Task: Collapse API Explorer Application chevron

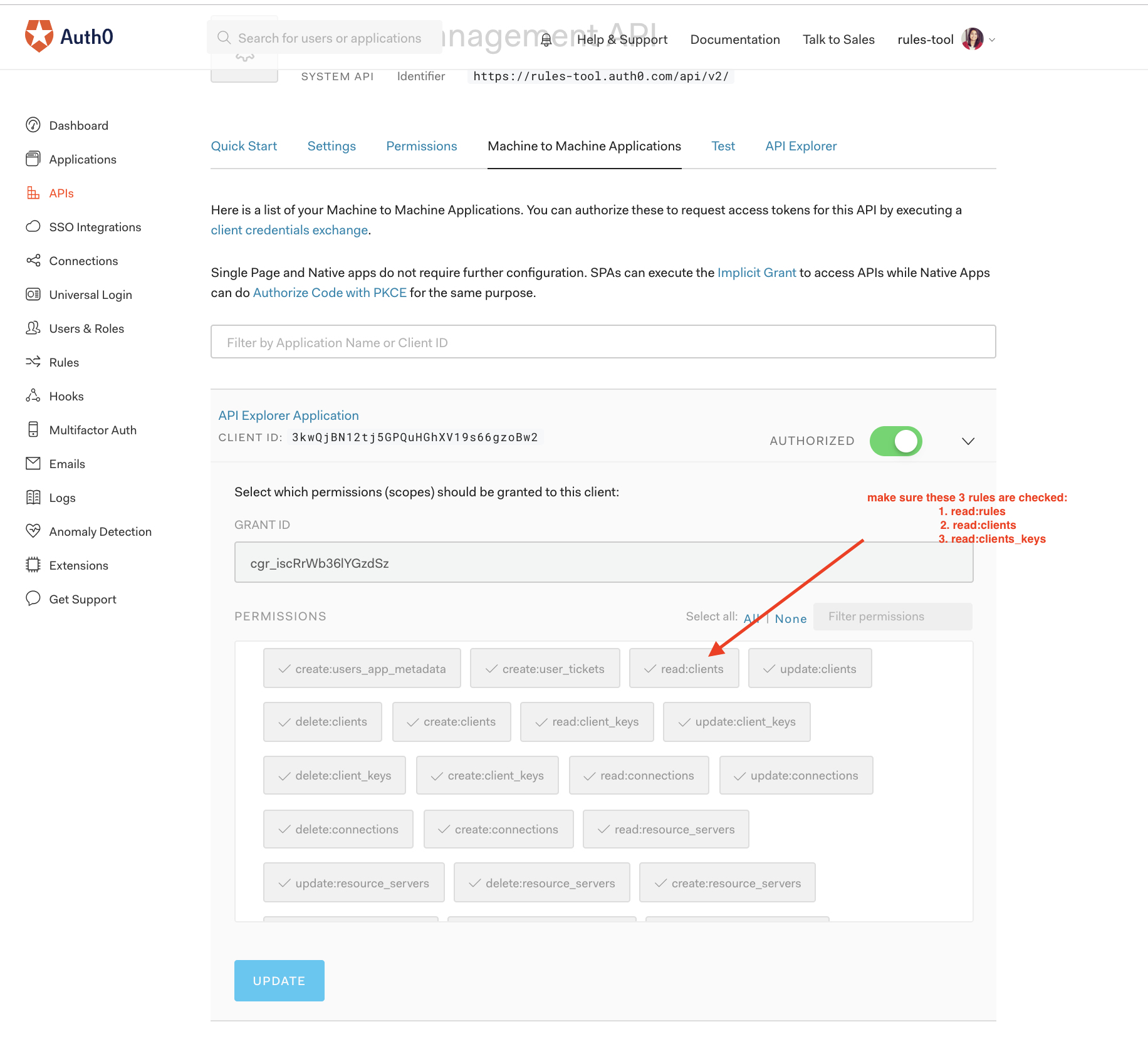Action: click(968, 441)
